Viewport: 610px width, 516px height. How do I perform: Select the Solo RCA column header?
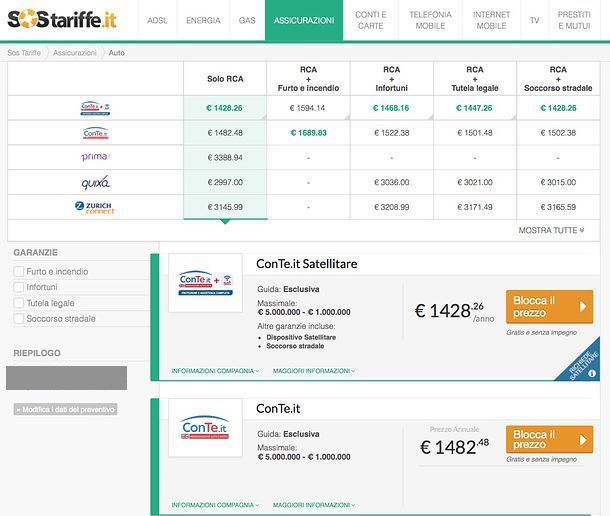click(x=225, y=79)
